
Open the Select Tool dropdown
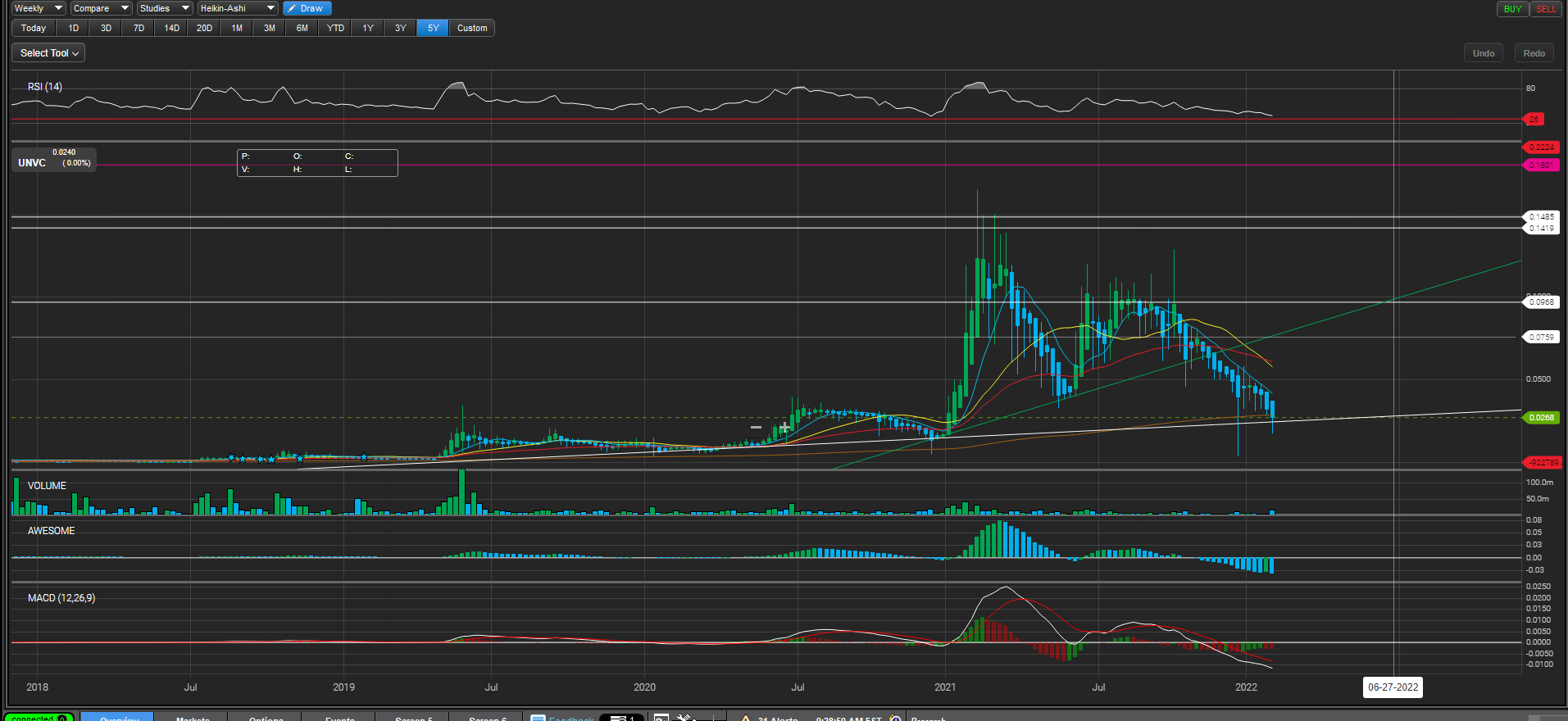click(48, 53)
